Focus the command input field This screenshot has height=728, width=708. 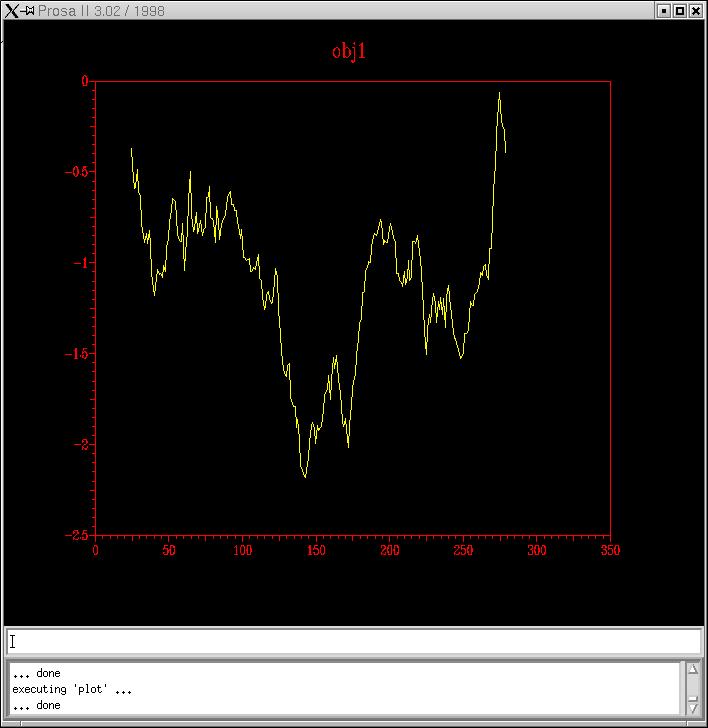pyautogui.click(x=354, y=642)
